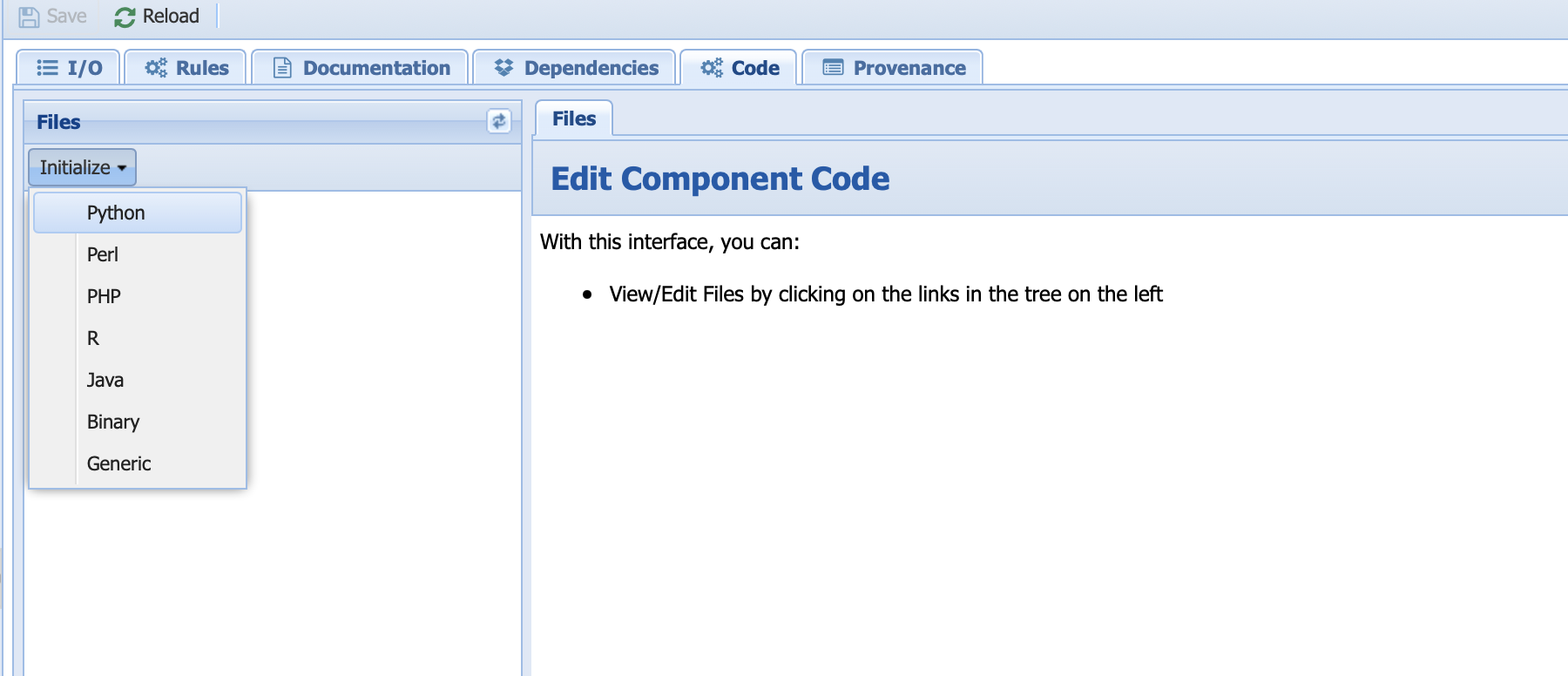The image size is (1568, 676).
Task: Select R from the Initialize menu
Action: (x=138, y=338)
